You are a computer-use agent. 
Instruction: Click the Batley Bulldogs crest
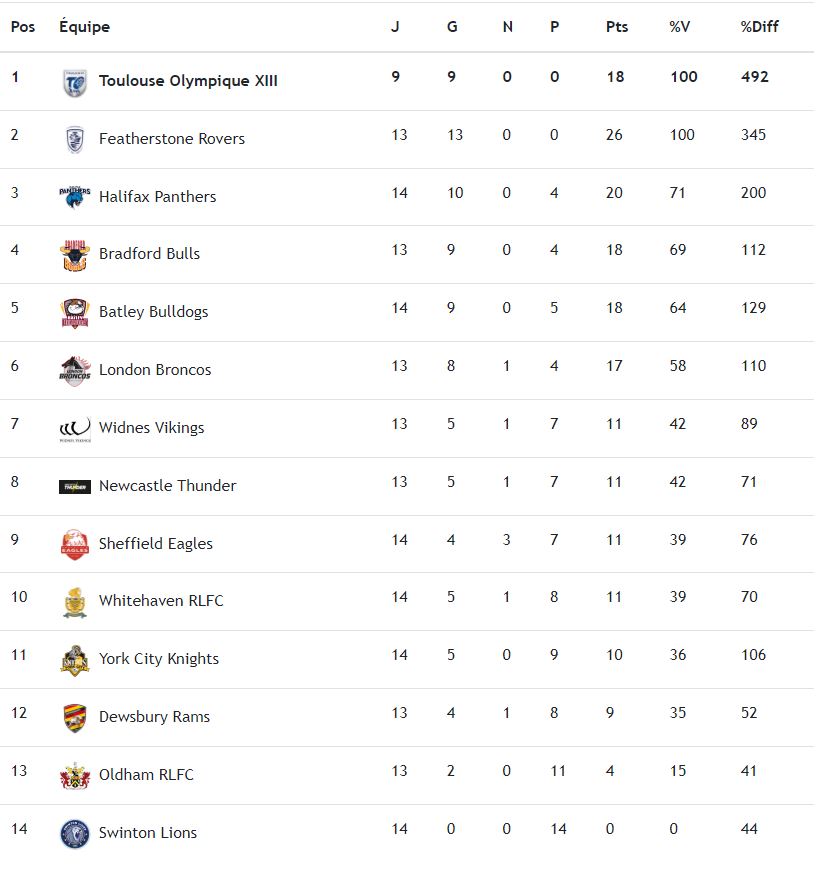pyautogui.click(x=75, y=313)
